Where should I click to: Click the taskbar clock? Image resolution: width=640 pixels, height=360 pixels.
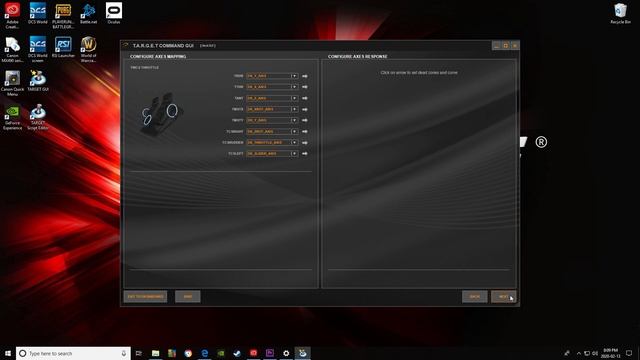(611, 353)
